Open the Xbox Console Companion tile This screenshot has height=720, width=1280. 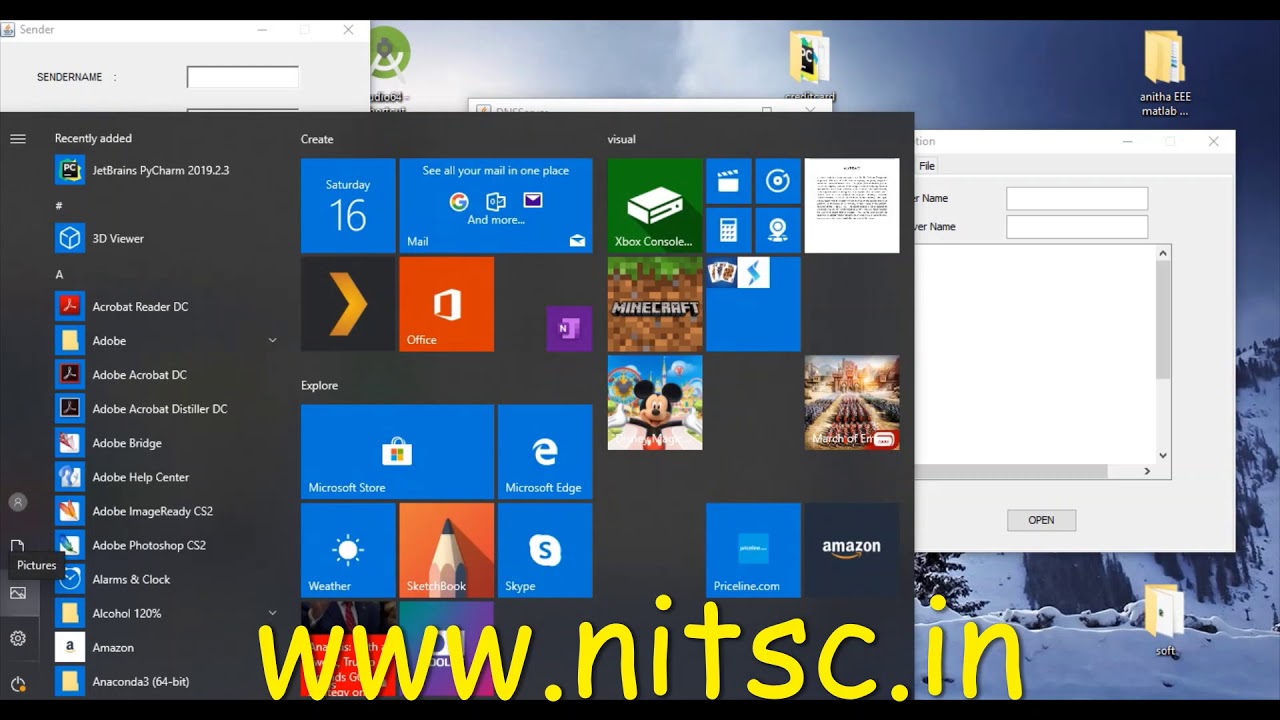(654, 205)
